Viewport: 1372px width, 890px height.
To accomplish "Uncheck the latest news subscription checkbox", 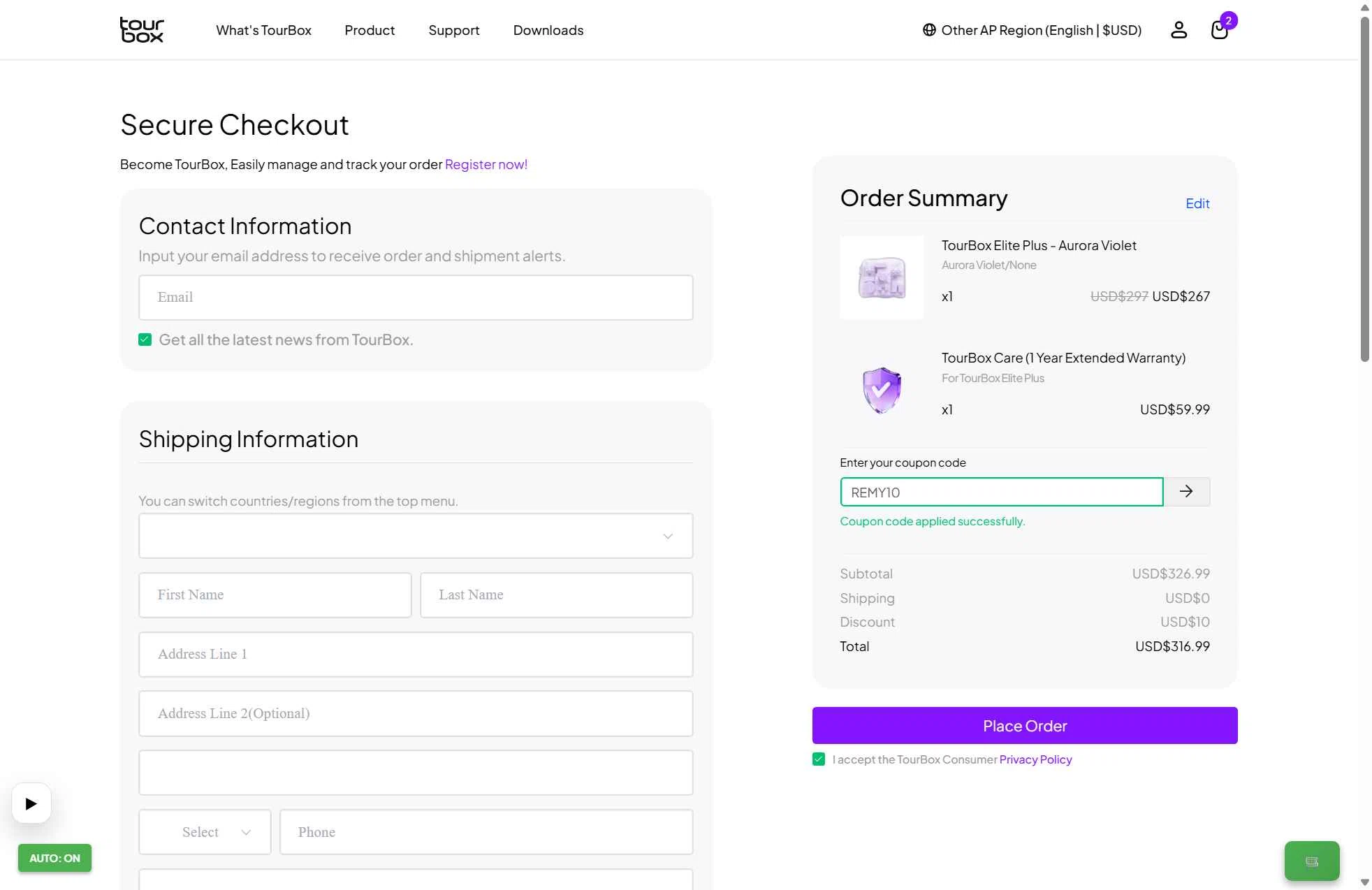I will (x=145, y=340).
